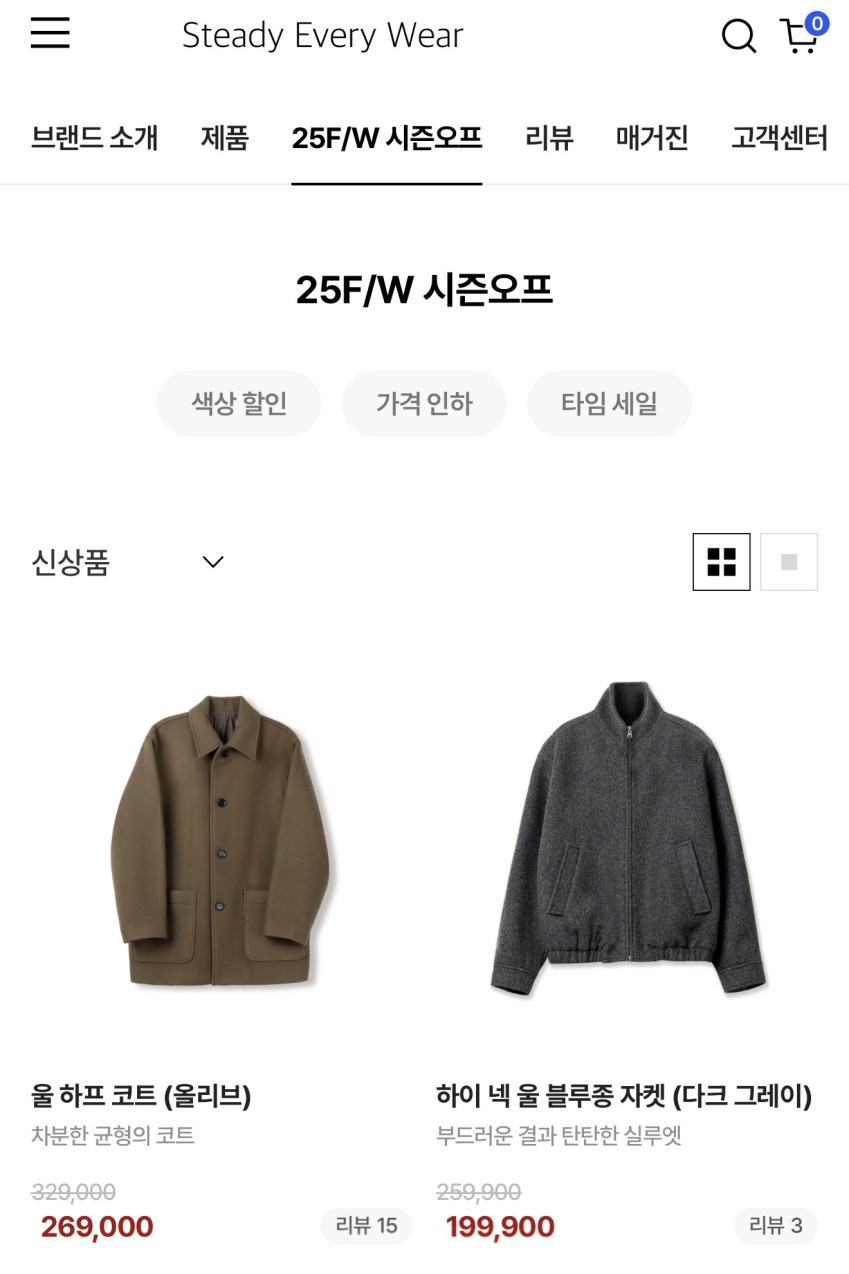Expand the 신상품 sort dropdown
This screenshot has width=849, height=1274.
(128, 562)
